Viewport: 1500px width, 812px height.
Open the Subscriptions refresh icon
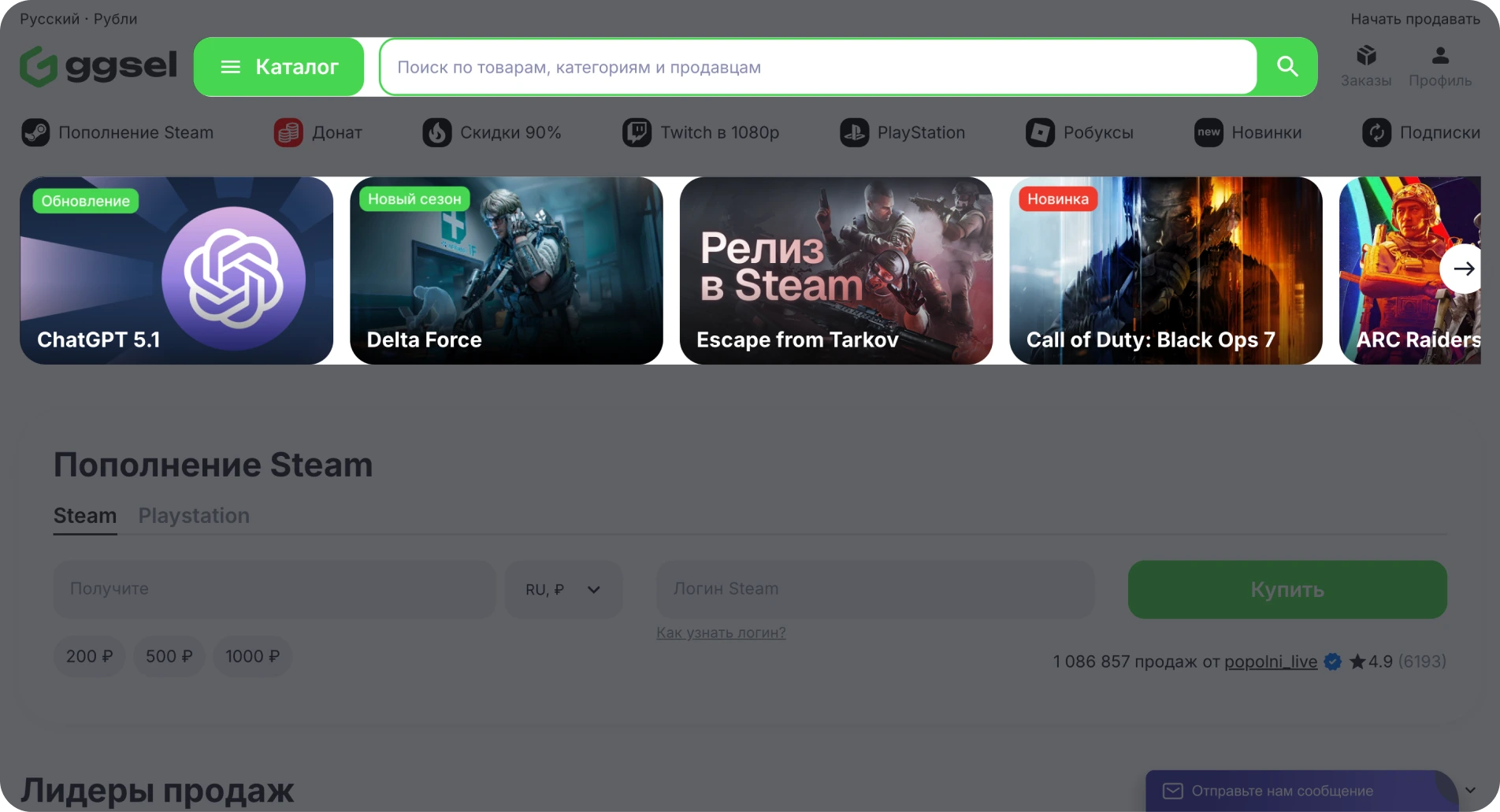(x=1376, y=132)
